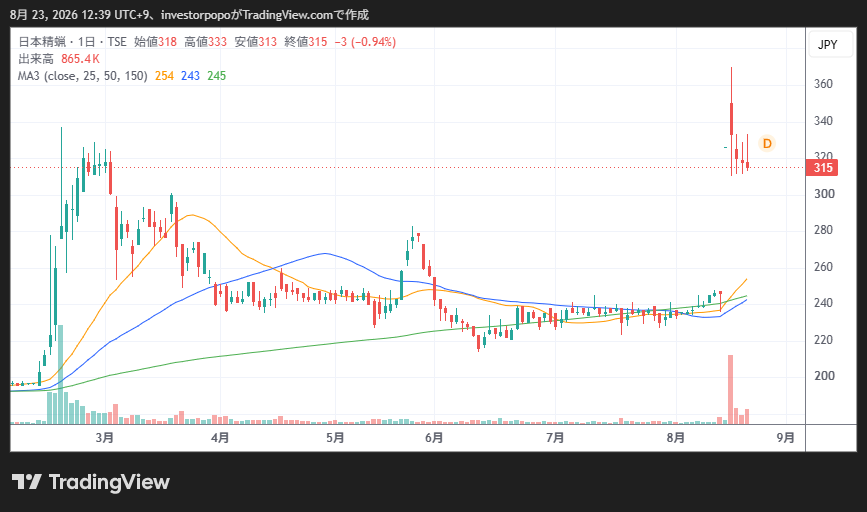Click the 5月 label on time axis
This screenshot has height=512, width=867.
point(335,438)
